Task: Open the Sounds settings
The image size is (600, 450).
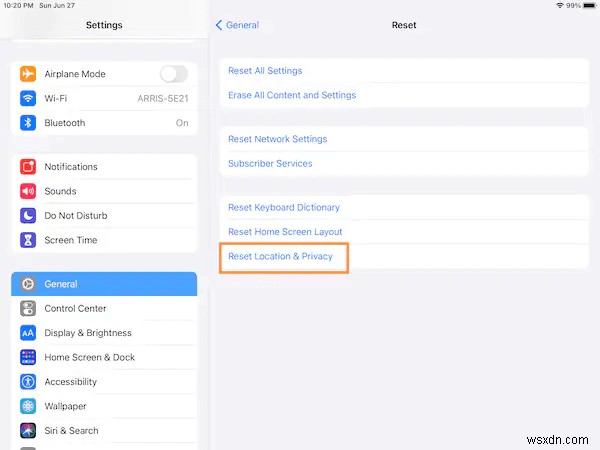Action: (104, 191)
